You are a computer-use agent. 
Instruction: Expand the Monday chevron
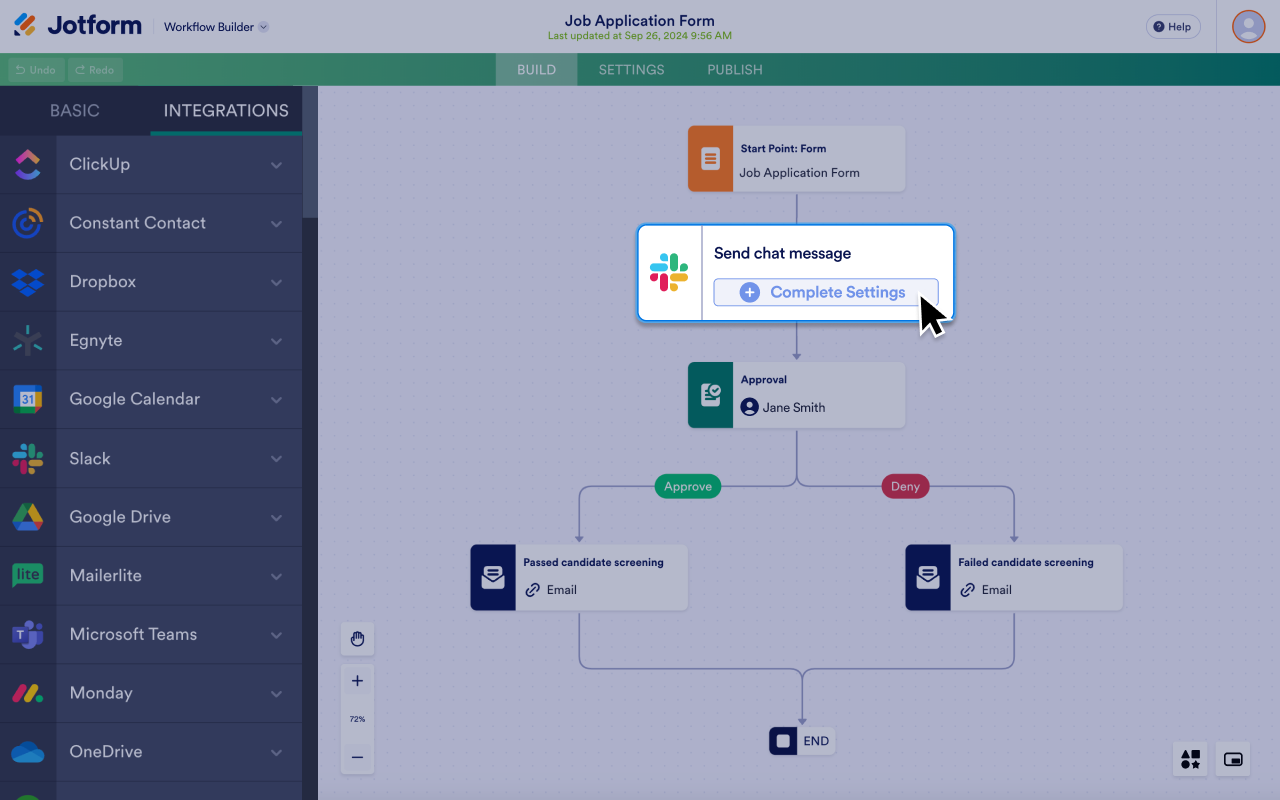click(x=276, y=694)
